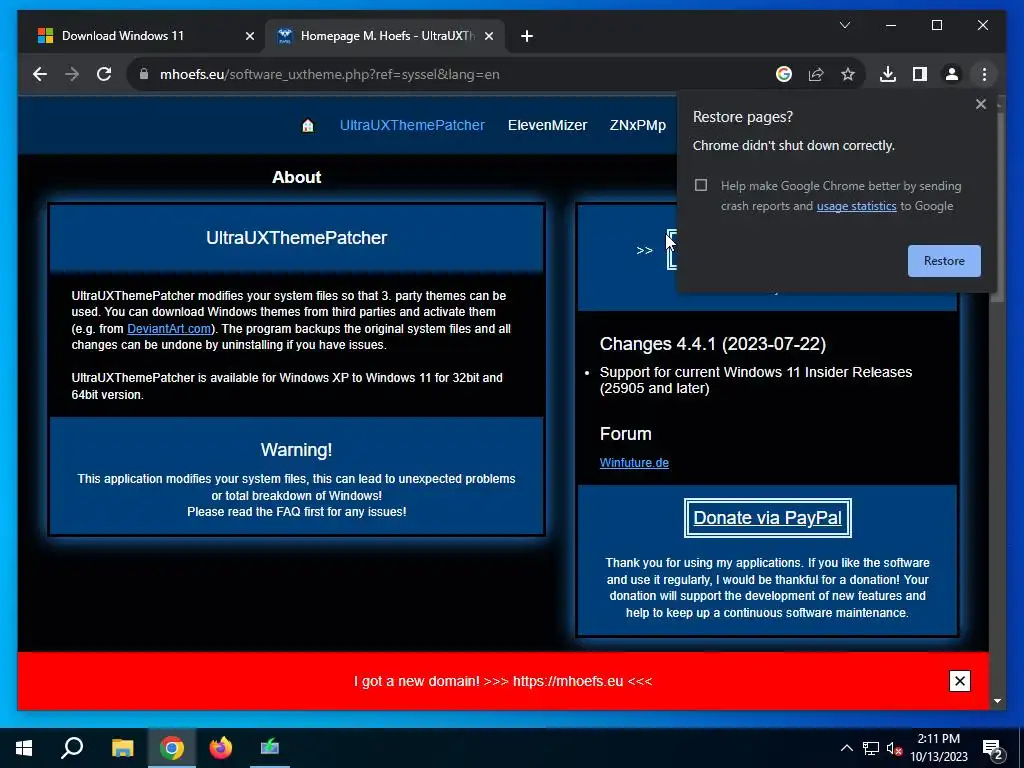Viewport: 1024px width, 768px height.
Task: Click the About heading text
Action: (296, 178)
